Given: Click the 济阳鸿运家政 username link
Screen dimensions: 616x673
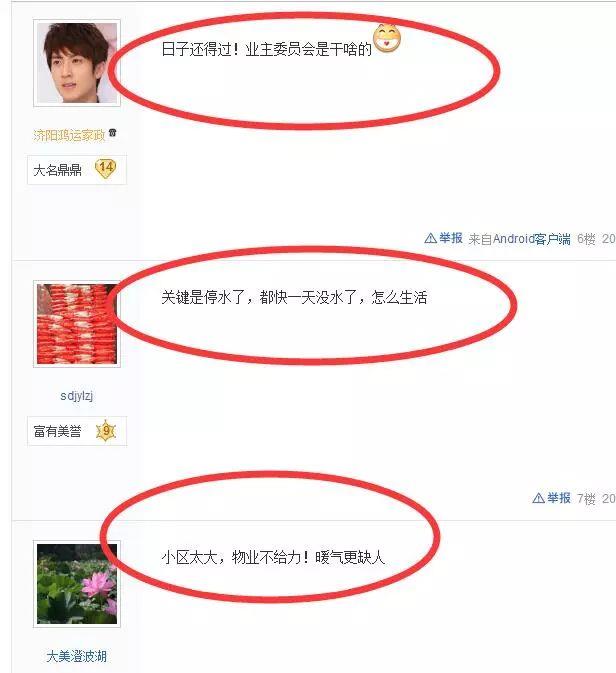Looking at the screenshot, I should 69,135.
